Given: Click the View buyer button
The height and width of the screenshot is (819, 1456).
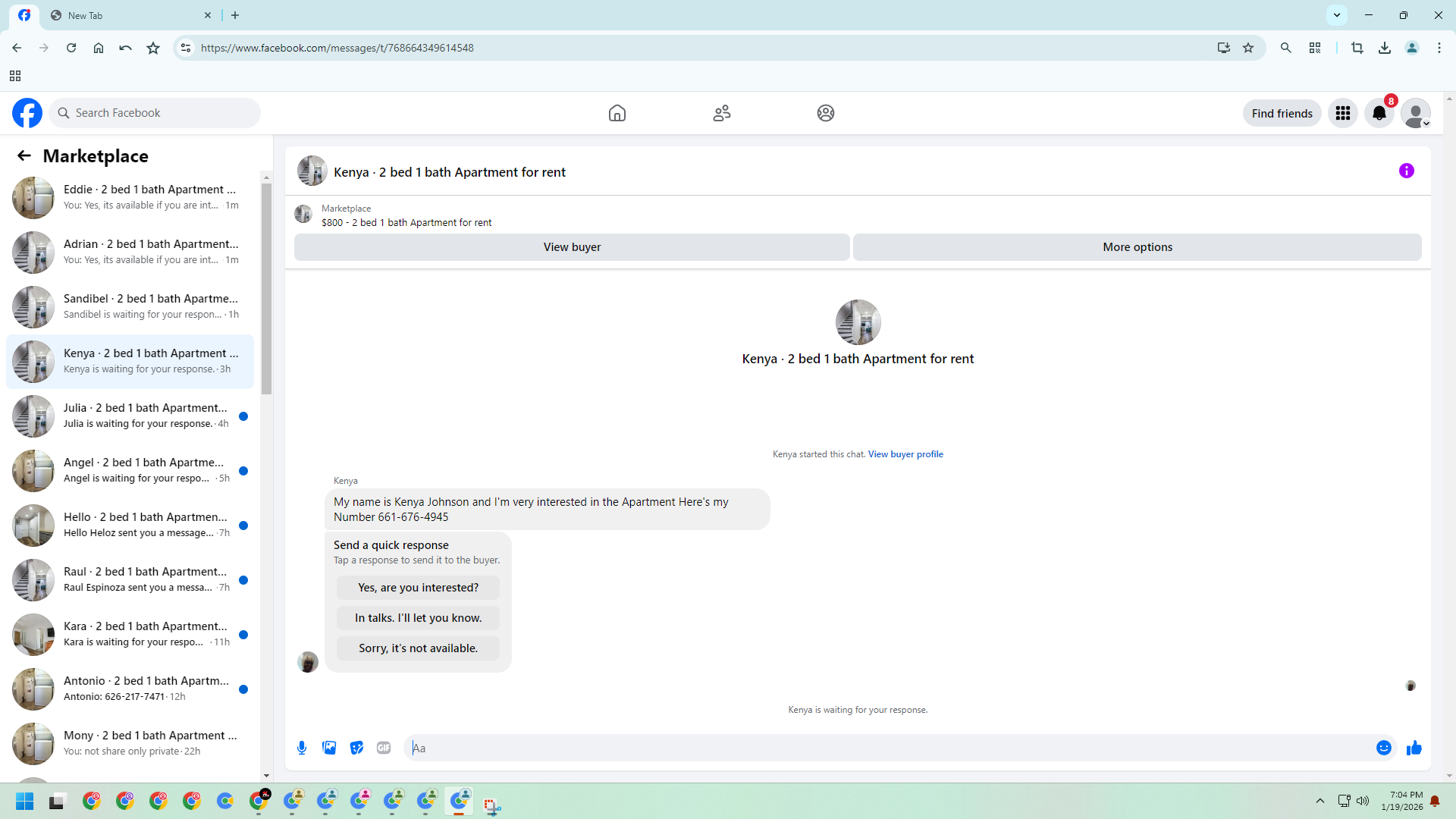Looking at the screenshot, I should click(572, 247).
